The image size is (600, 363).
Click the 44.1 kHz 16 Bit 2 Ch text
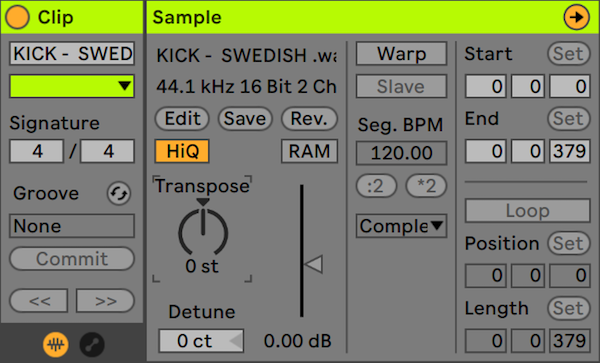[x=246, y=87]
